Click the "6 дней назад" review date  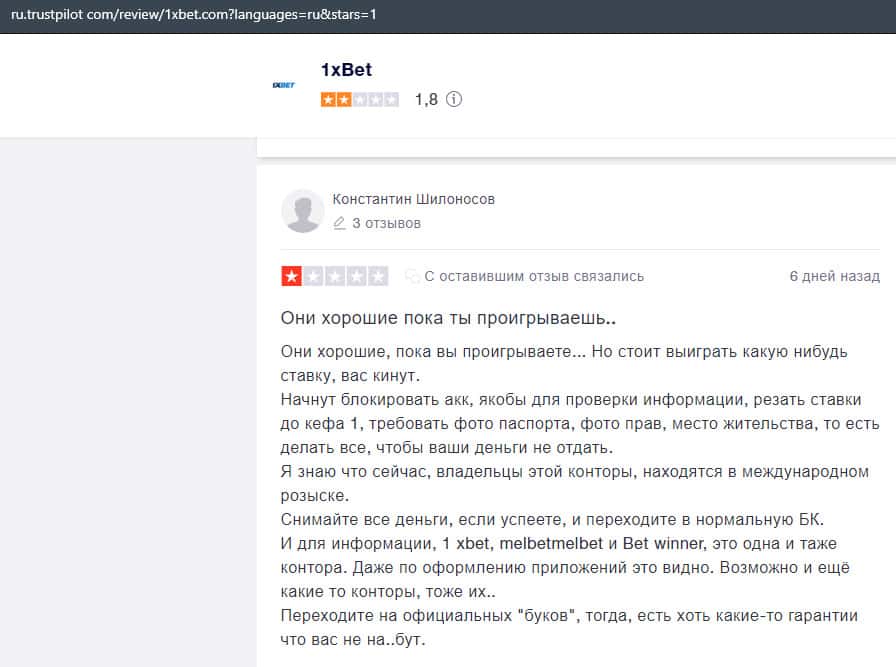pyautogui.click(x=834, y=276)
